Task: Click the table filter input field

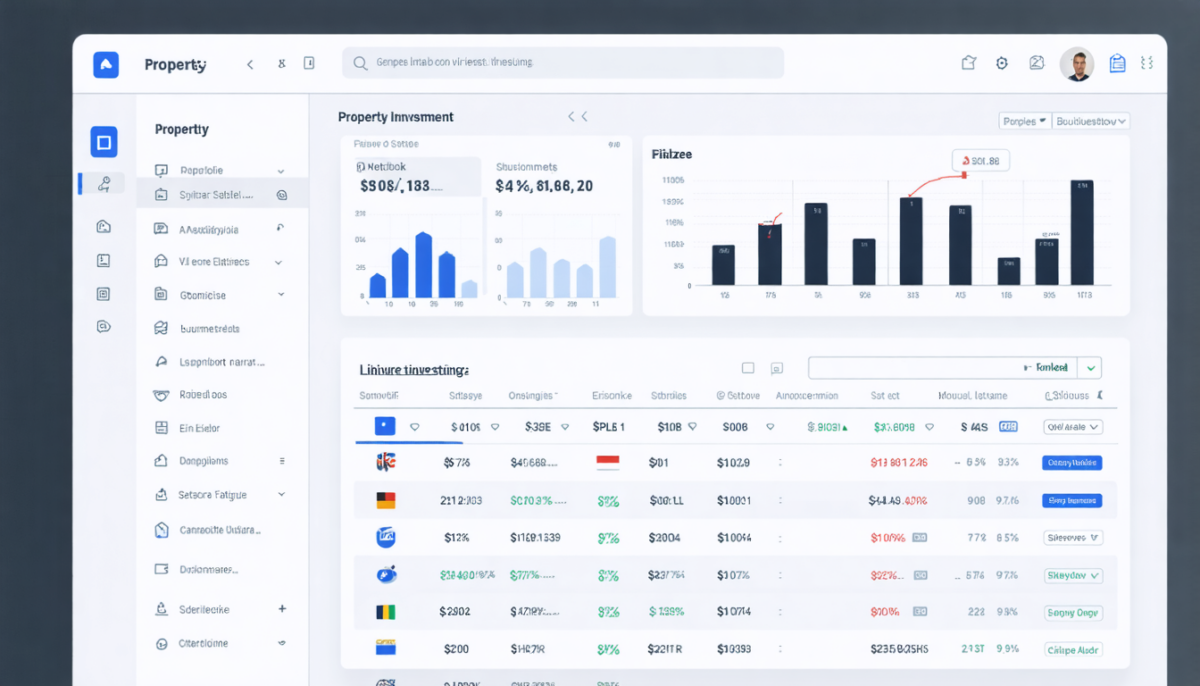Action: coord(942,368)
